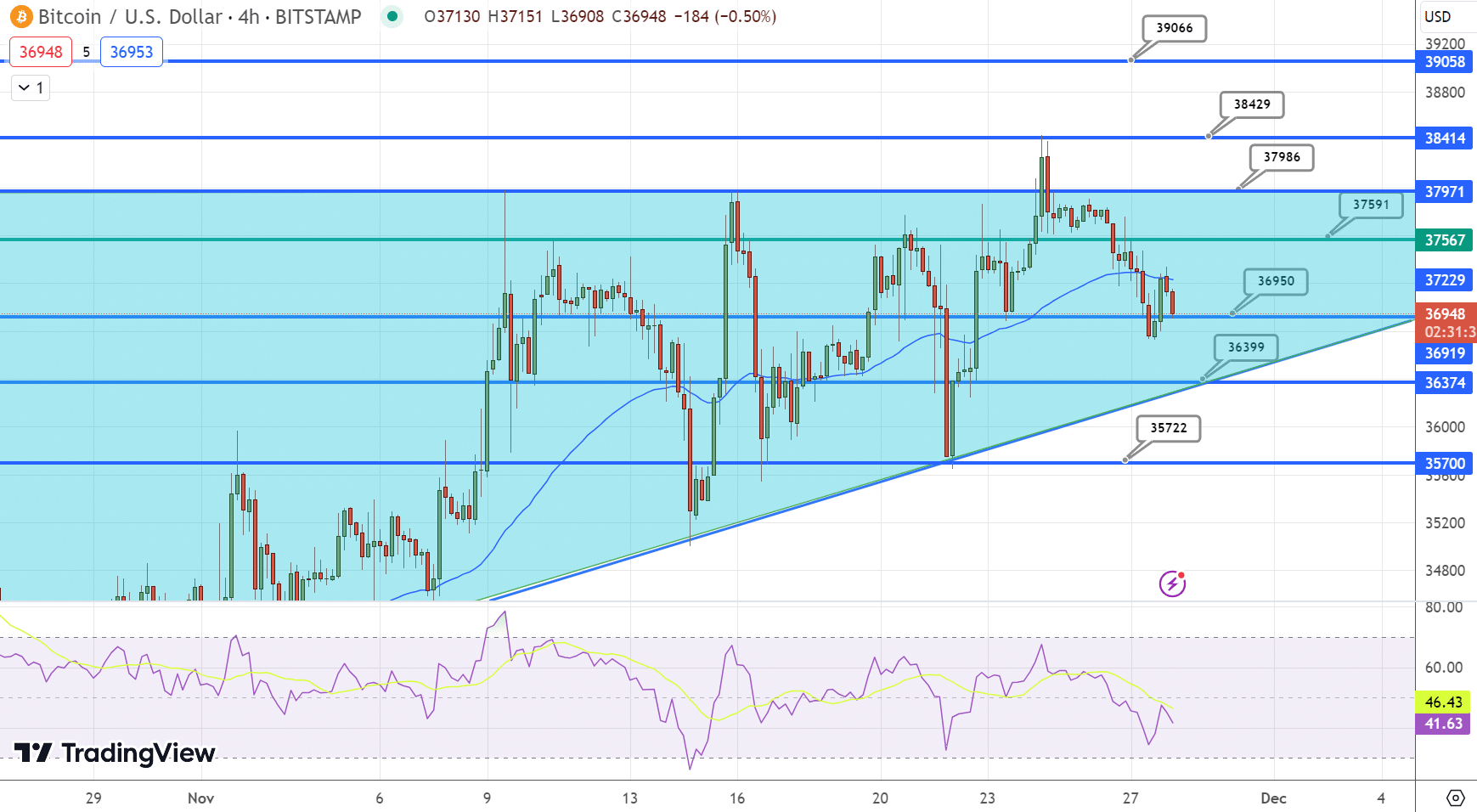
Task: Click the date 27 on time axis
Action: 1130,798
